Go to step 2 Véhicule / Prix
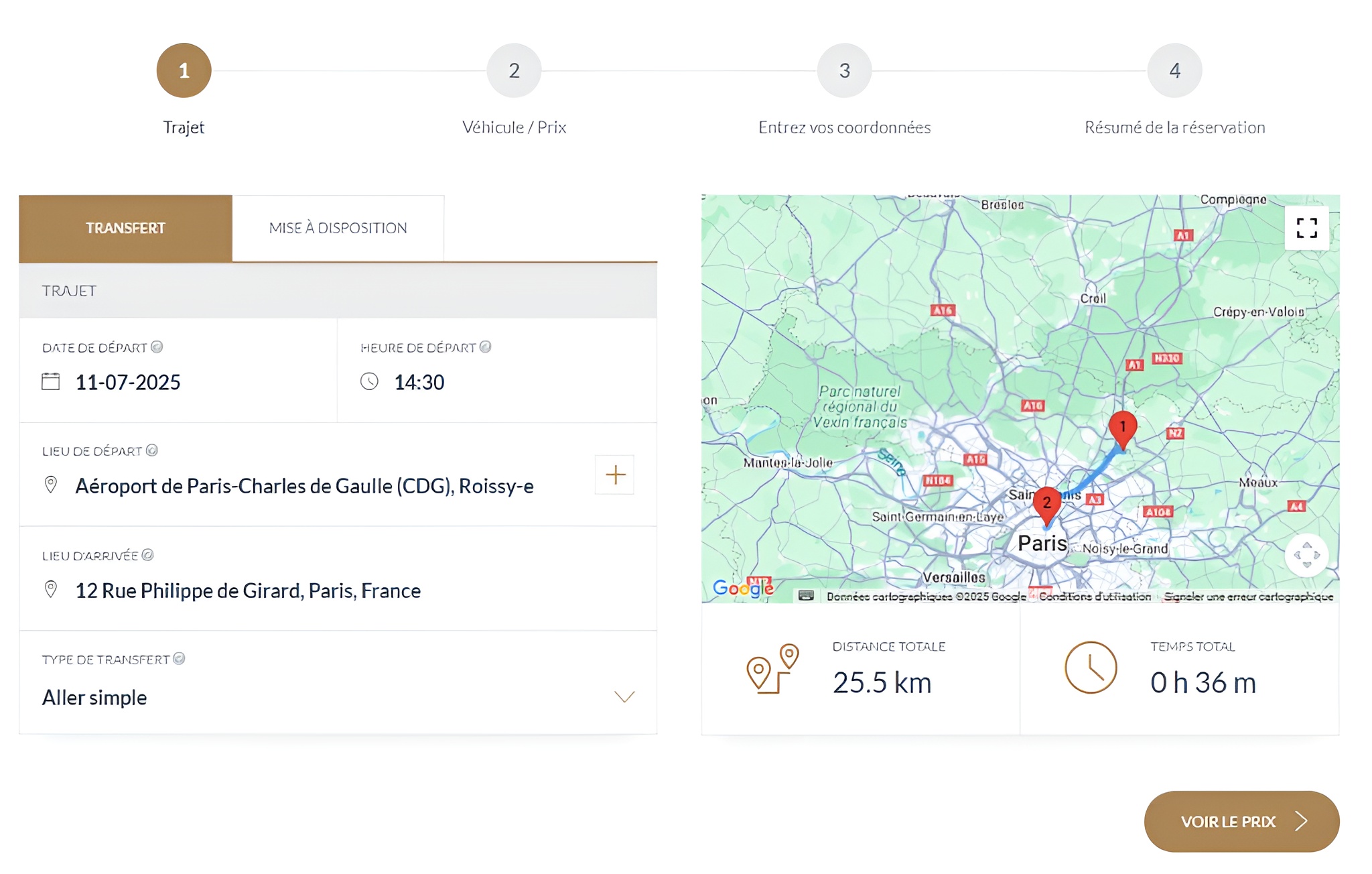 click(x=514, y=71)
